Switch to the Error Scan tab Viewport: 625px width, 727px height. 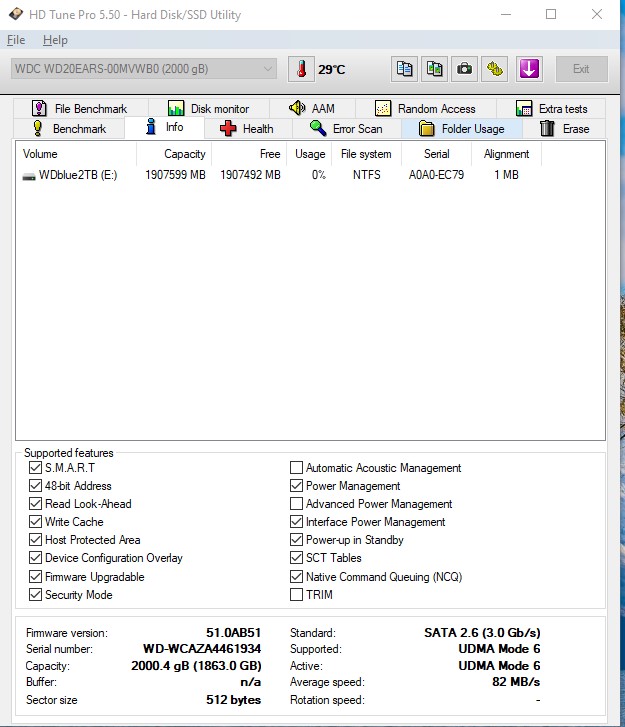(346, 128)
